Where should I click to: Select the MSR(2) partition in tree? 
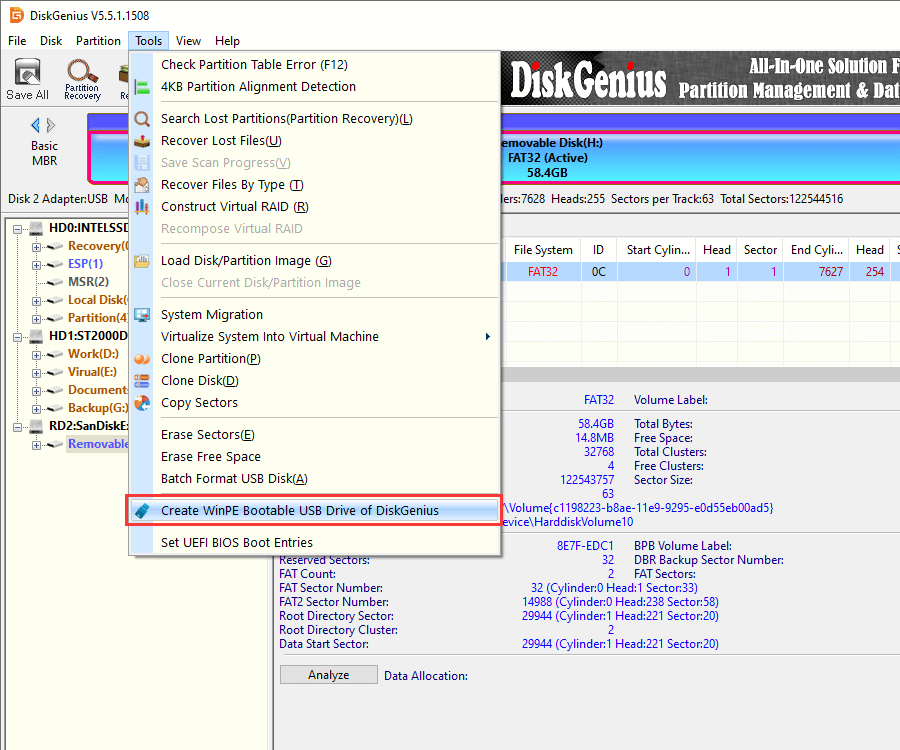pyautogui.click(x=88, y=282)
